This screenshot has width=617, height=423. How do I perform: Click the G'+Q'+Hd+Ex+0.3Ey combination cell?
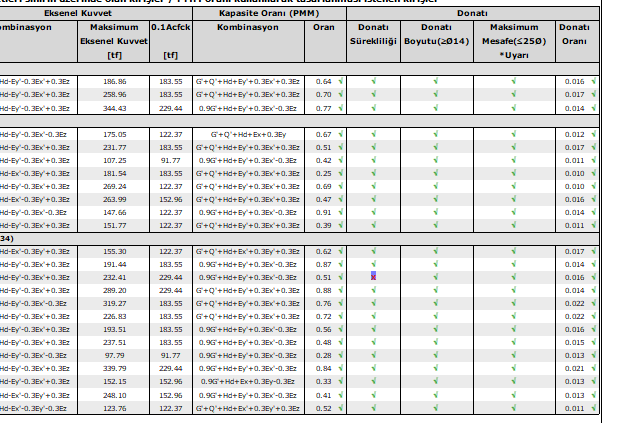point(247,134)
